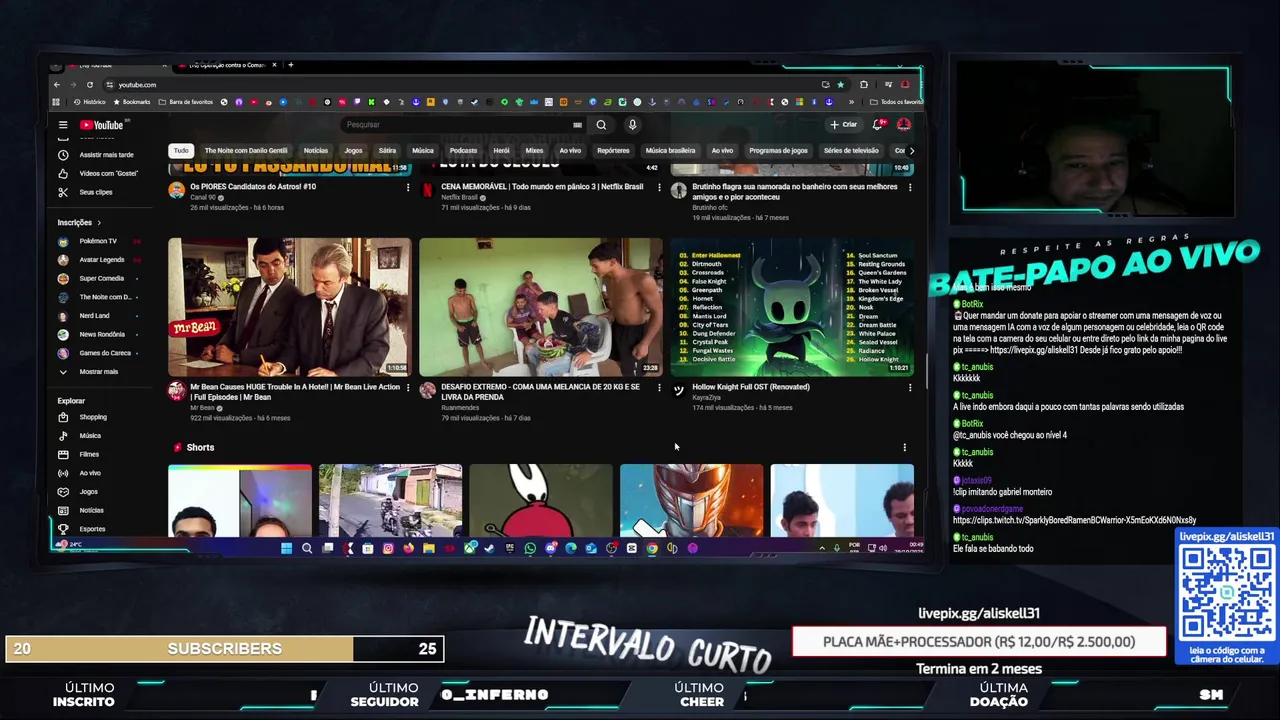Select The Noite com Danilo Gentili chip

click(246, 151)
